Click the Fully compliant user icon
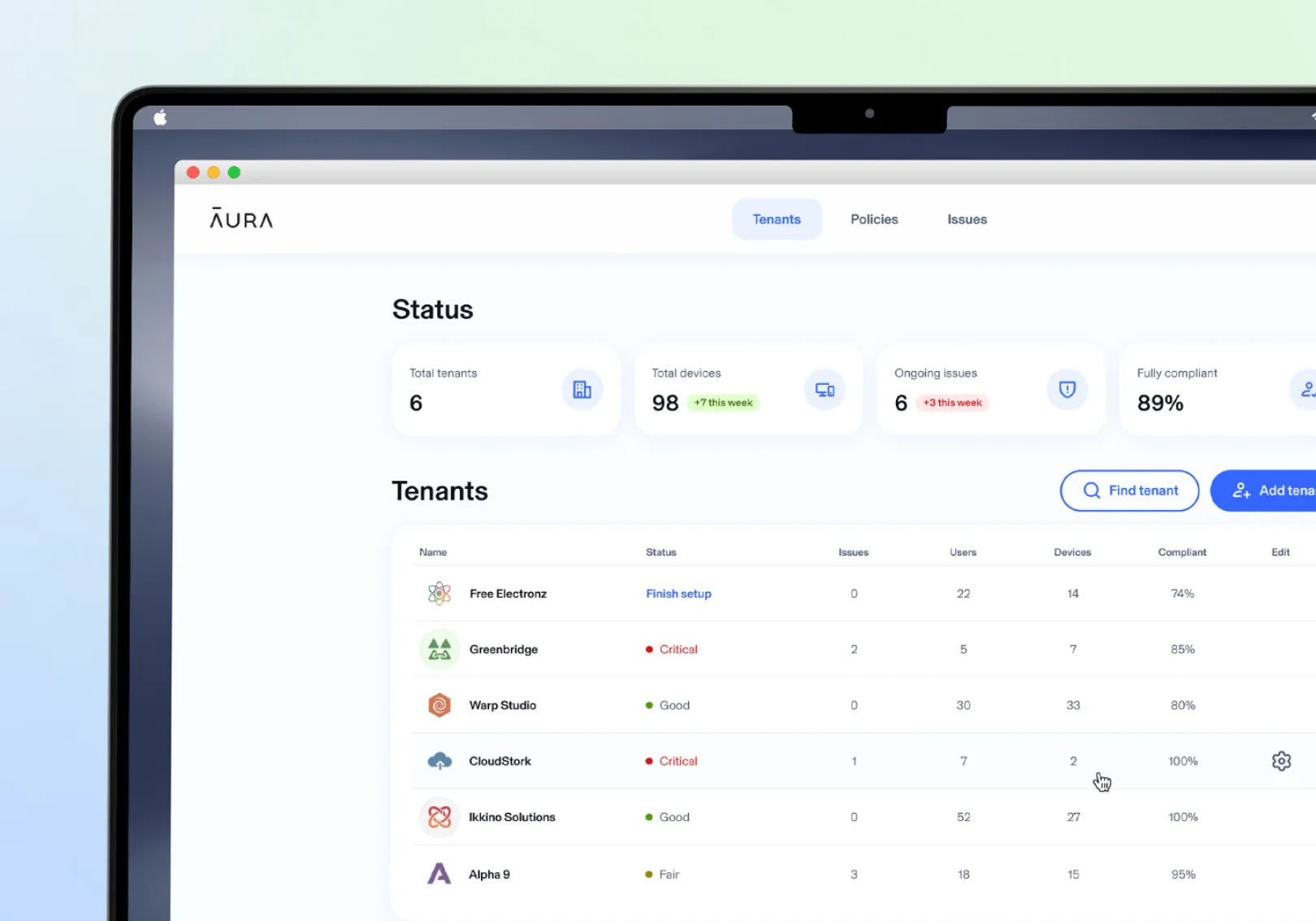The width and height of the screenshot is (1316, 921). (1304, 390)
